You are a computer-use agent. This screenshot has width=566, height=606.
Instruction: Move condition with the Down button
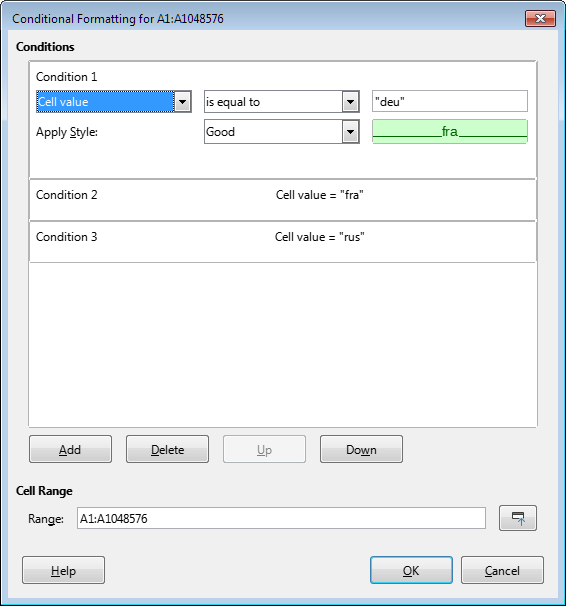361,449
